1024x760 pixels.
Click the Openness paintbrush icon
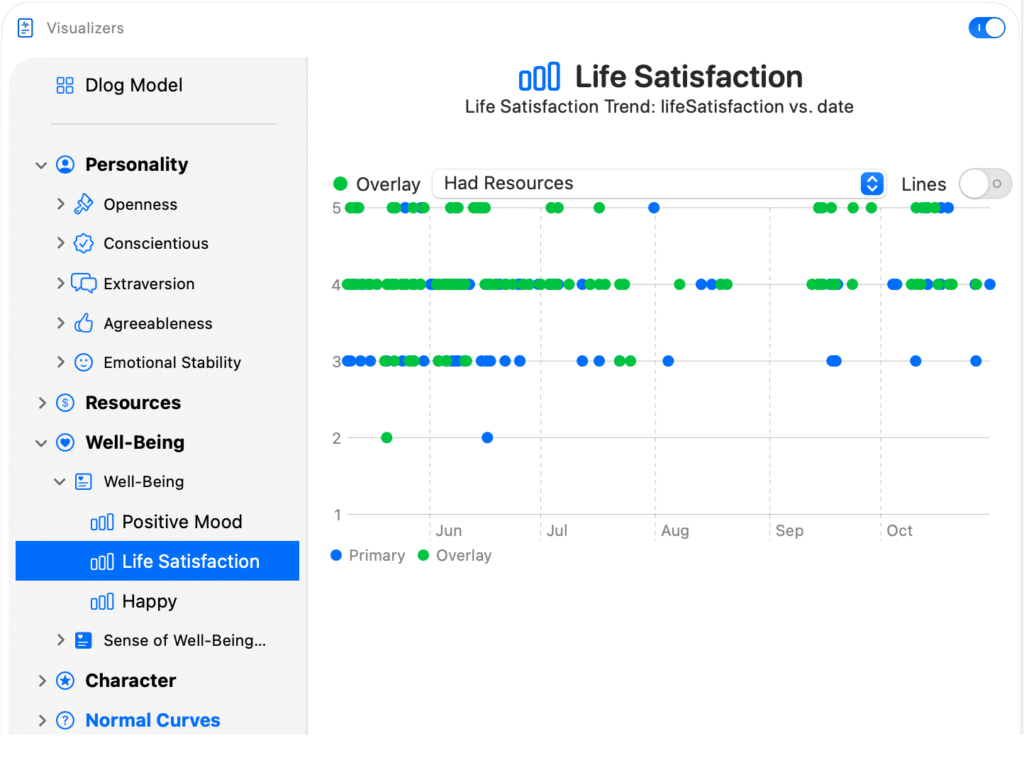(x=84, y=204)
